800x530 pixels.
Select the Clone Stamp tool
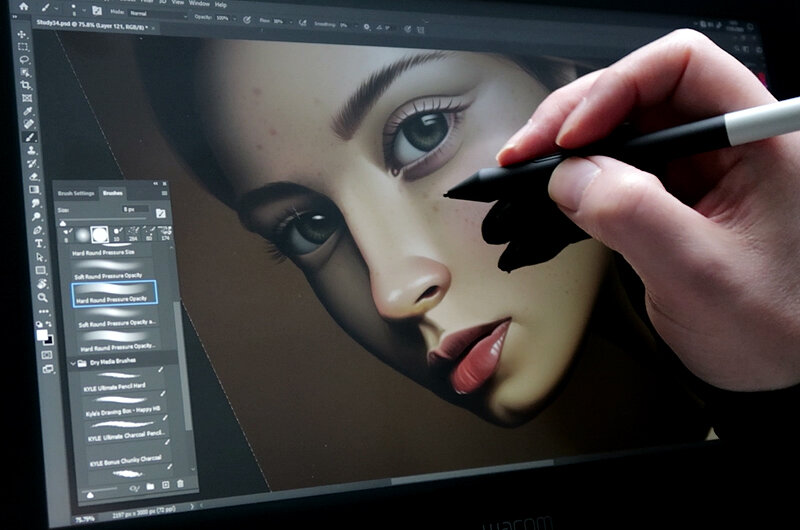click(x=31, y=150)
